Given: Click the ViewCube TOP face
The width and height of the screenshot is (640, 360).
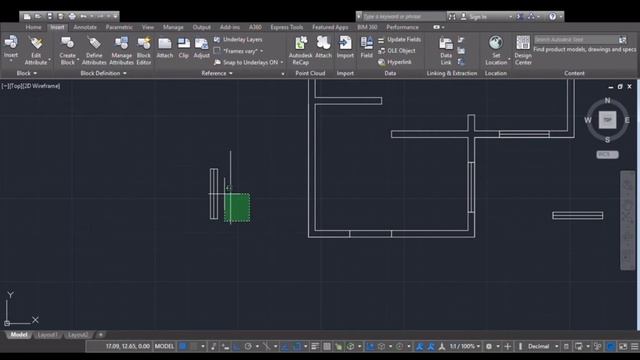Looking at the screenshot, I should pyautogui.click(x=607, y=120).
